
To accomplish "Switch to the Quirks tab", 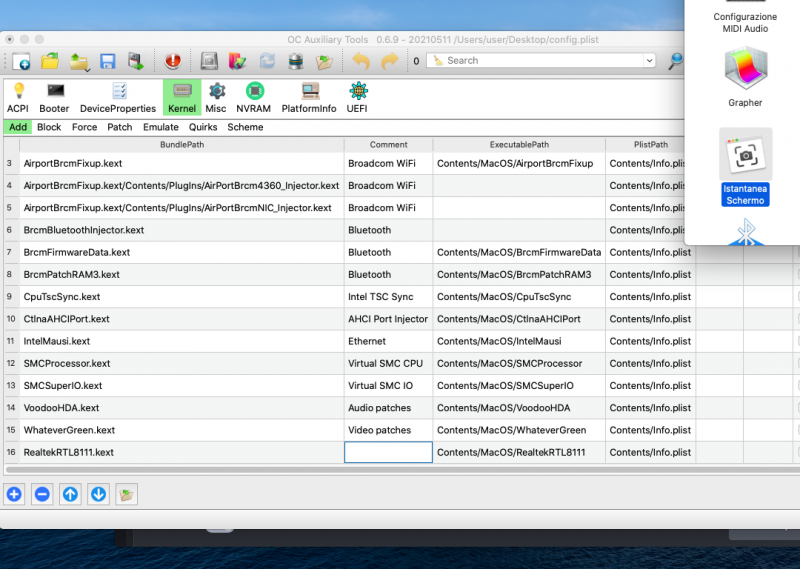I will pyautogui.click(x=203, y=127).
